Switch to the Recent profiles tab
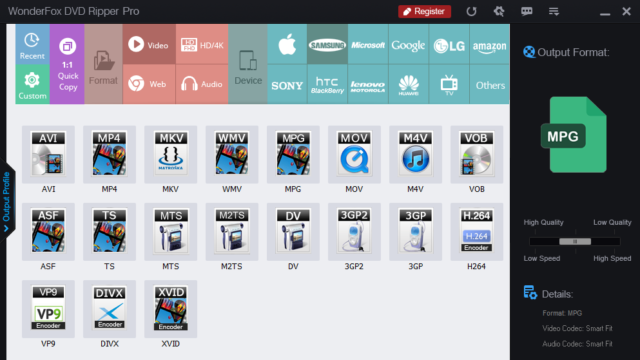Screen dimensions: 640x360 coord(32,44)
